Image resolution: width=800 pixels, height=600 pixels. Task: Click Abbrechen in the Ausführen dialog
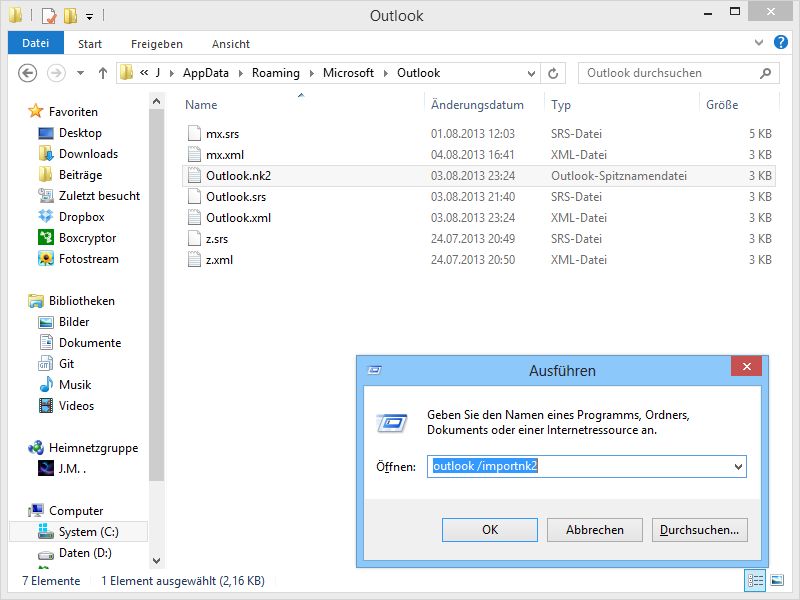(594, 530)
